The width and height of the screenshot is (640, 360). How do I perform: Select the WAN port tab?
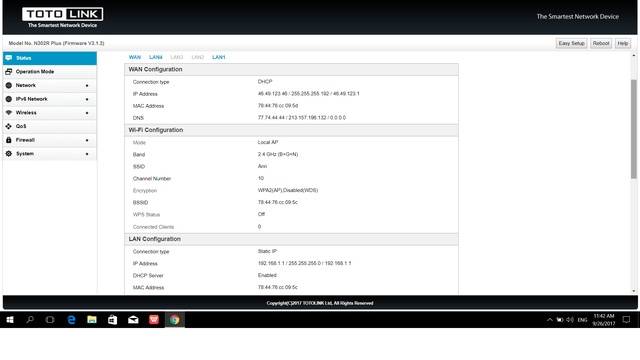(135, 57)
